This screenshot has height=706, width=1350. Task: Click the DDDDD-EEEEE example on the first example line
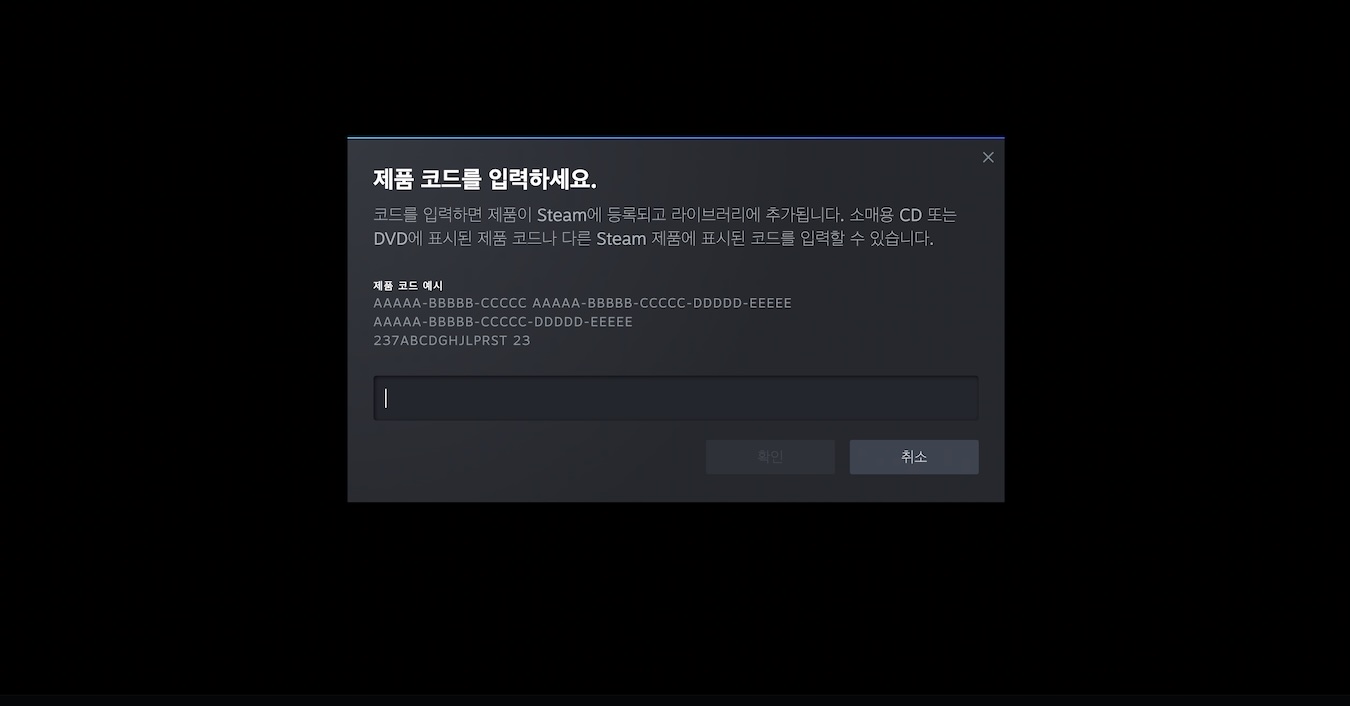743,303
